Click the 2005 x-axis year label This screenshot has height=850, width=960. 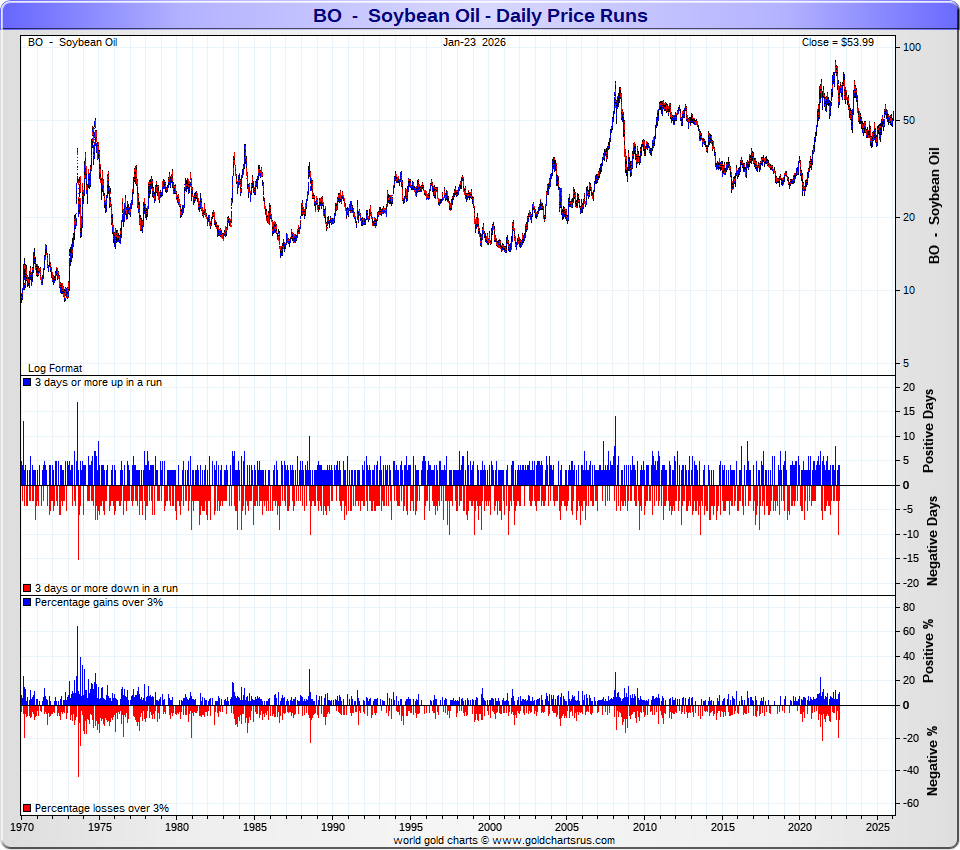tap(566, 827)
